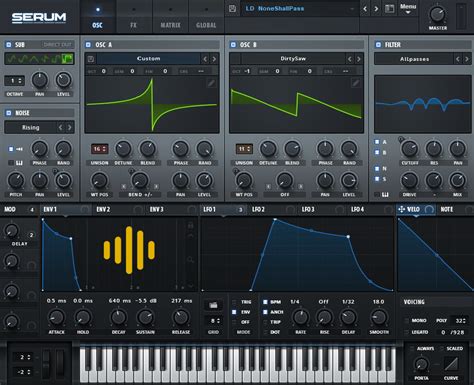Toggle the SUB oscillator on/off
Screen dimensions: 474x385
pyautogui.click(x=9, y=45)
